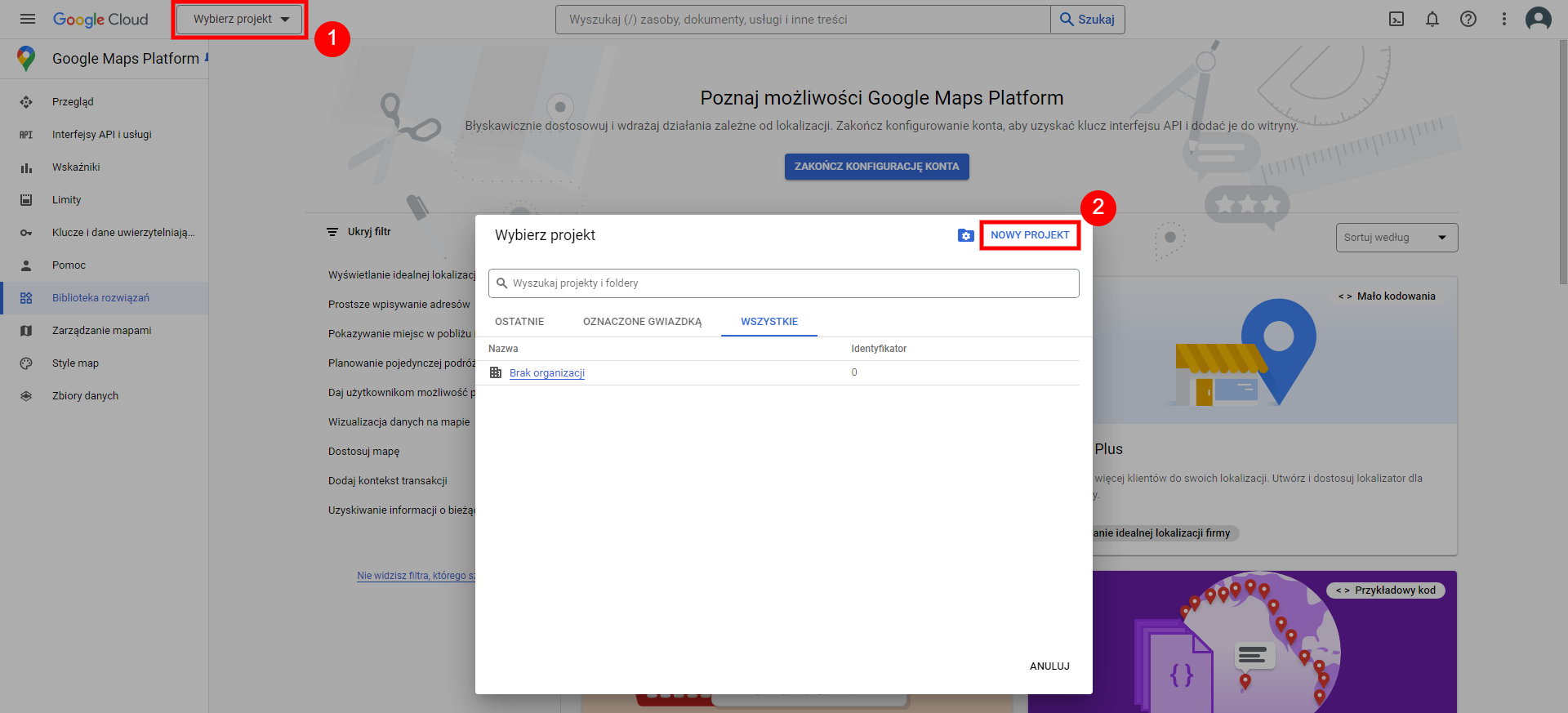Viewport: 1568px width, 713px height.
Task: Click the project and folder search field
Action: (784, 283)
